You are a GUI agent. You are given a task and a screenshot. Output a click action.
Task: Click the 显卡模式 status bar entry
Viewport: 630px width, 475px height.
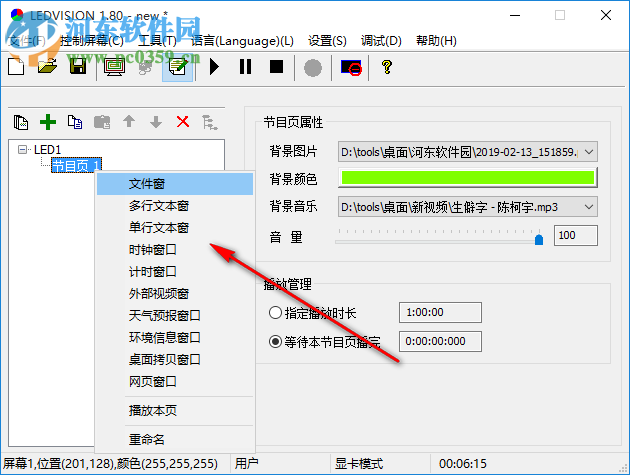359,464
